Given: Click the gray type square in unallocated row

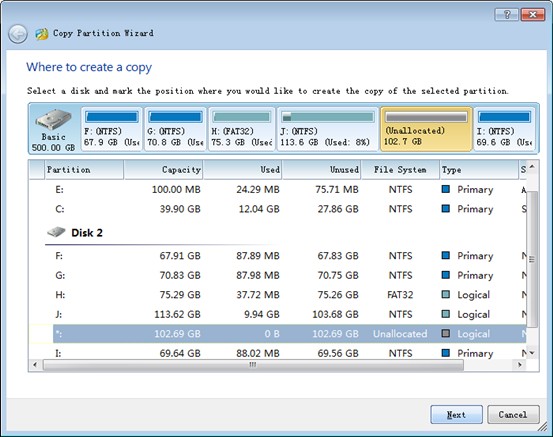Looking at the screenshot, I should 446,333.
